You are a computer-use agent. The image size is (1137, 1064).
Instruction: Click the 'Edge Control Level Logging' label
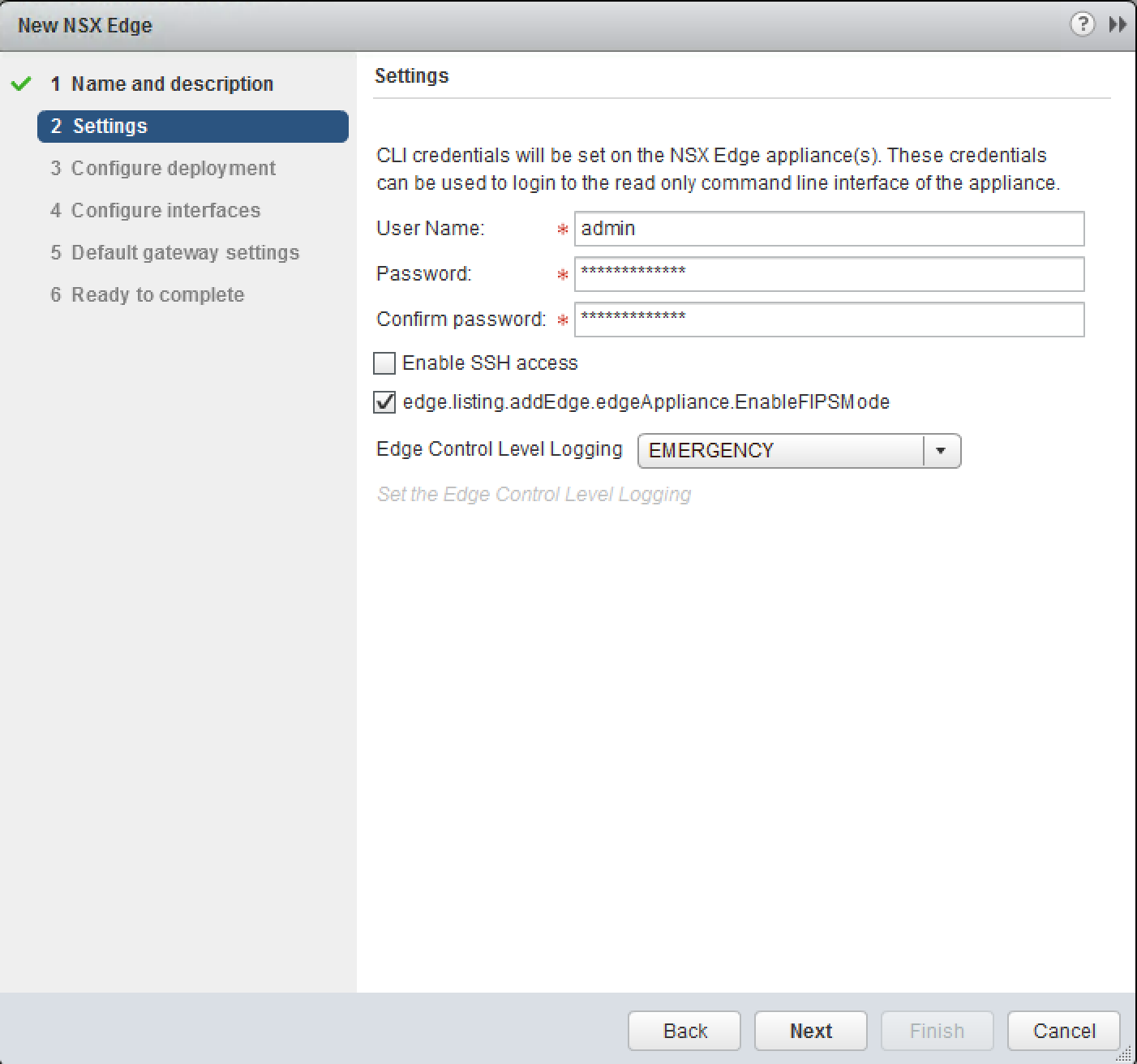[500, 448]
